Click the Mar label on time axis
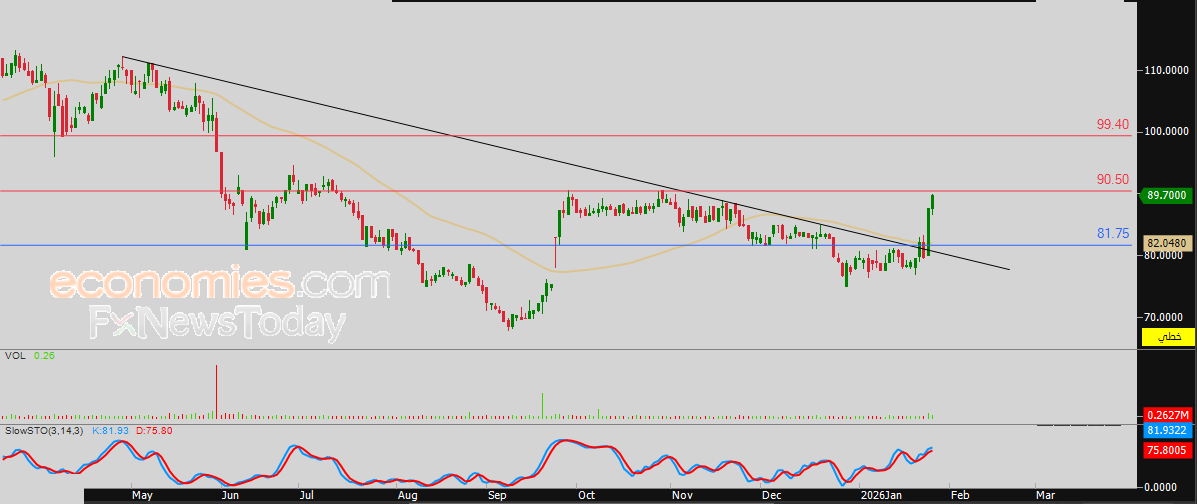This screenshot has width=1197, height=504. (1045, 496)
